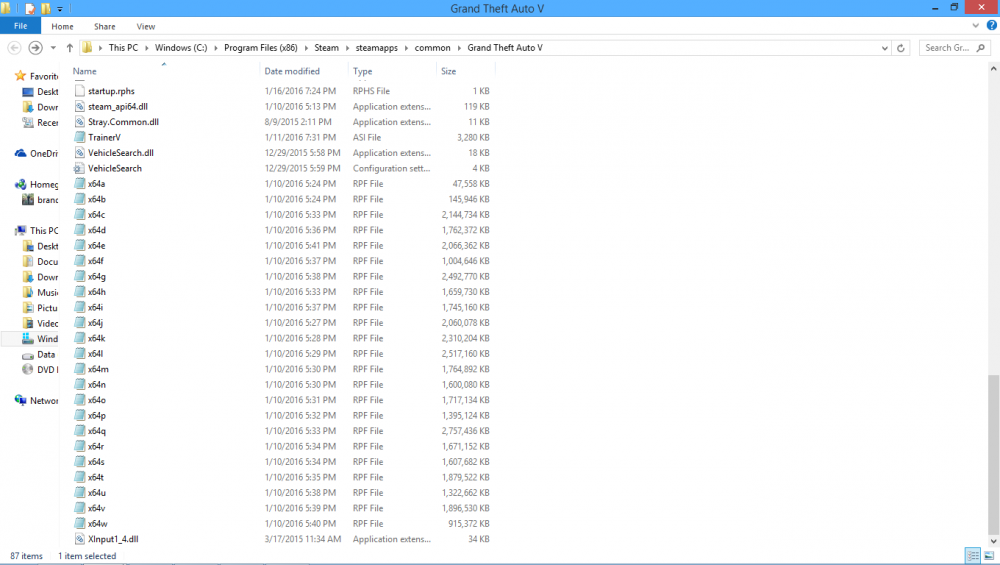Viewport: 1000px width, 565px height.
Task: Open Data drive in navigation pane
Action: [x=39, y=355]
